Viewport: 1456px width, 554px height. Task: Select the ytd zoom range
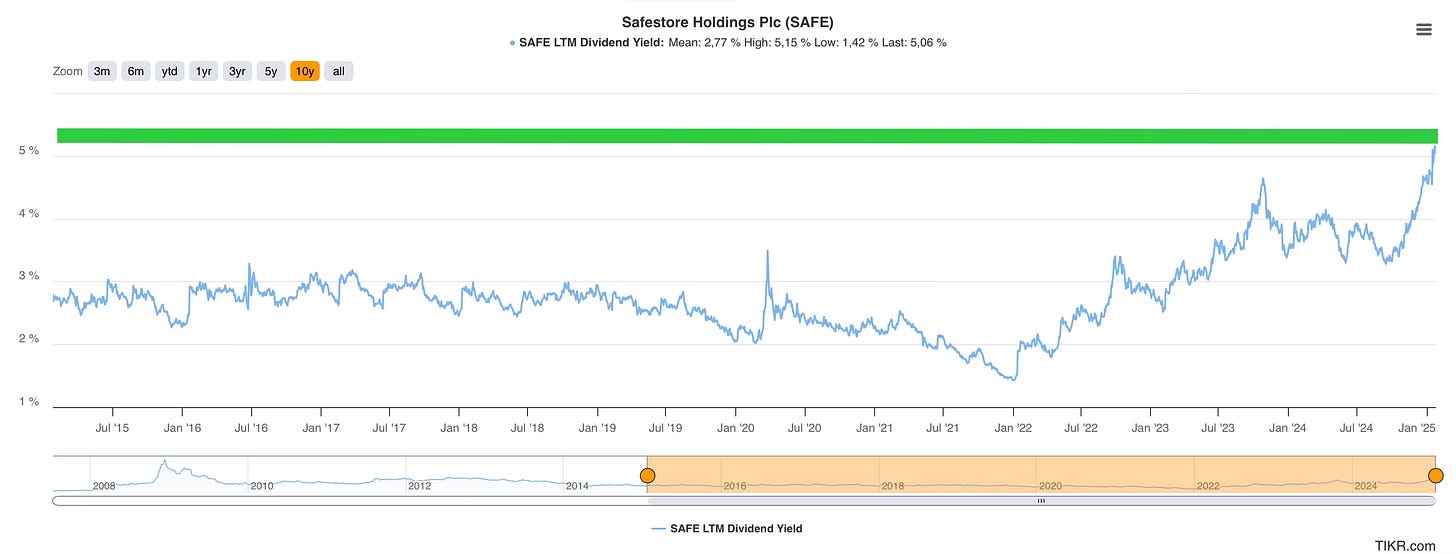170,71
